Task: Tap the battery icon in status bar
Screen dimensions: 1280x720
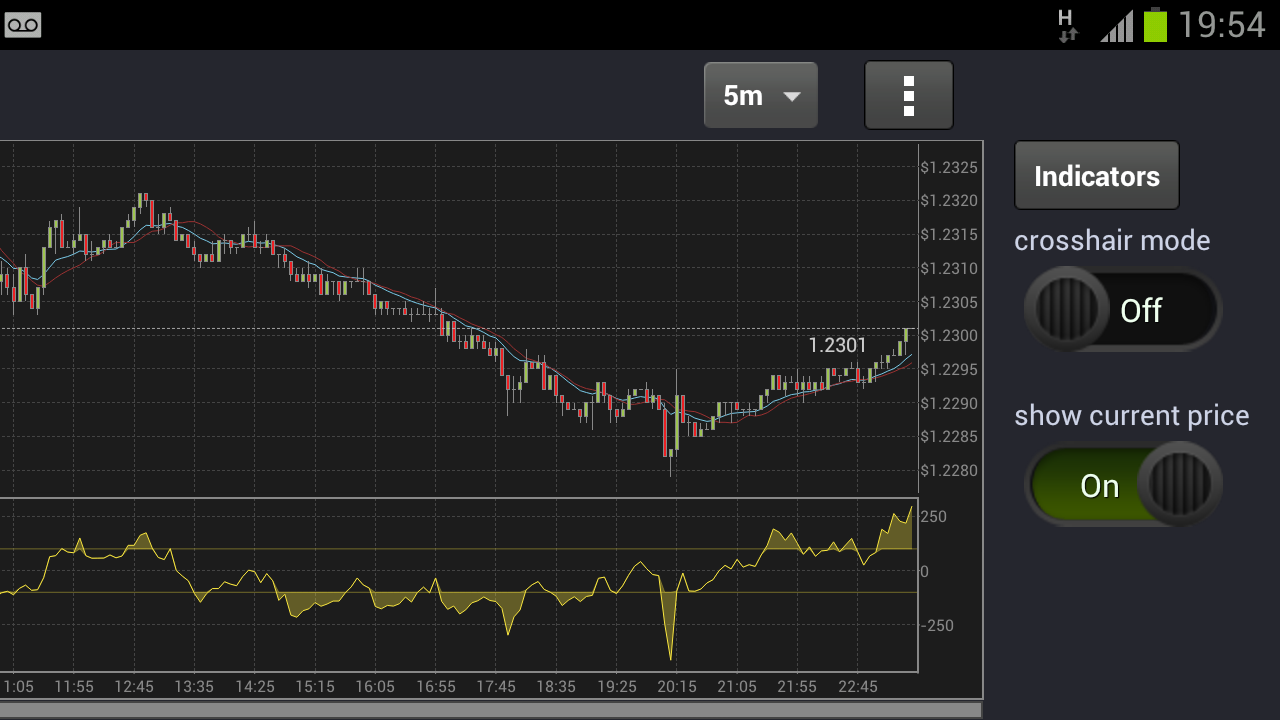Action: 1155,25
